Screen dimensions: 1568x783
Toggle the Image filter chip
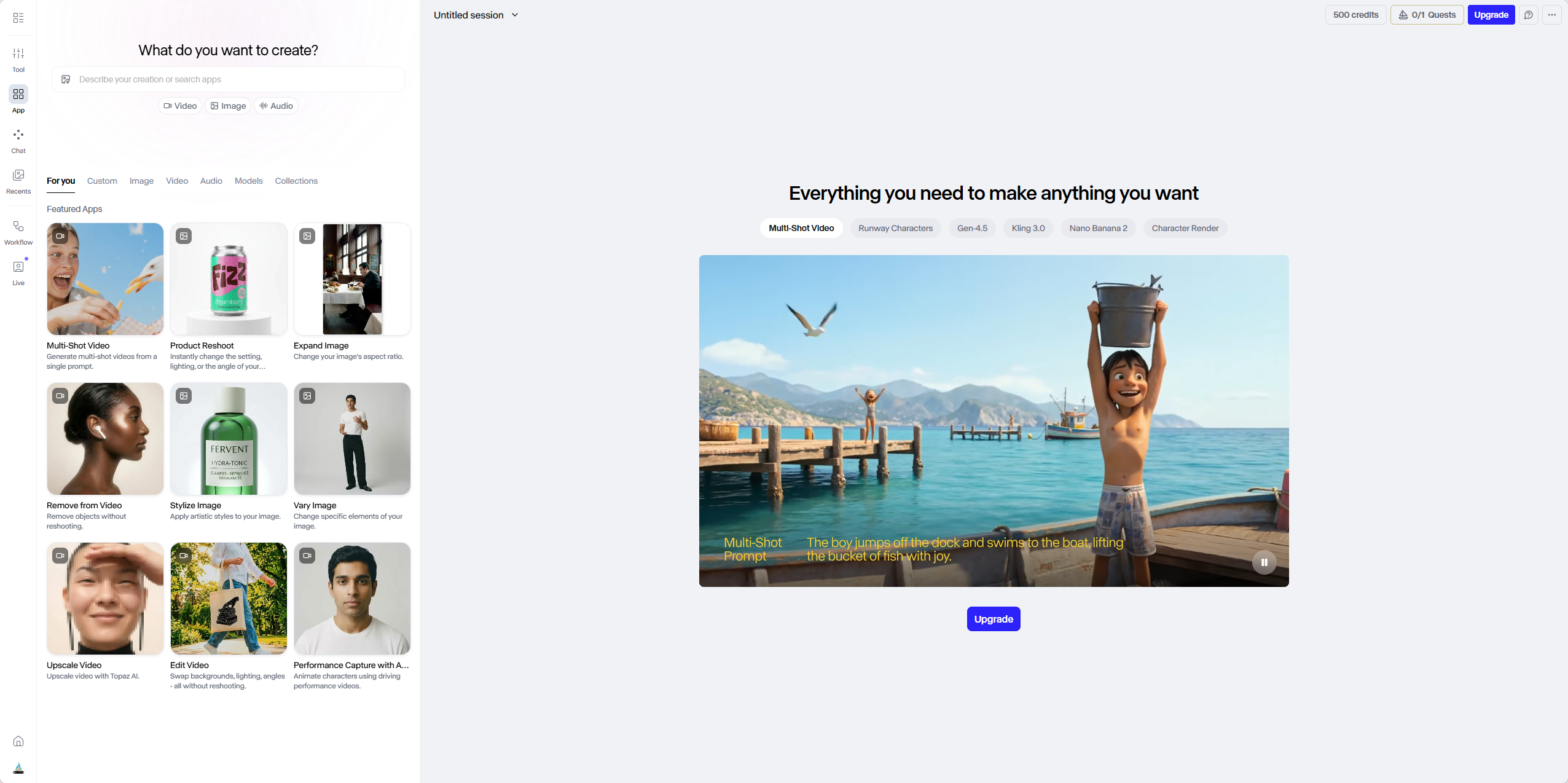click(228, 106)
